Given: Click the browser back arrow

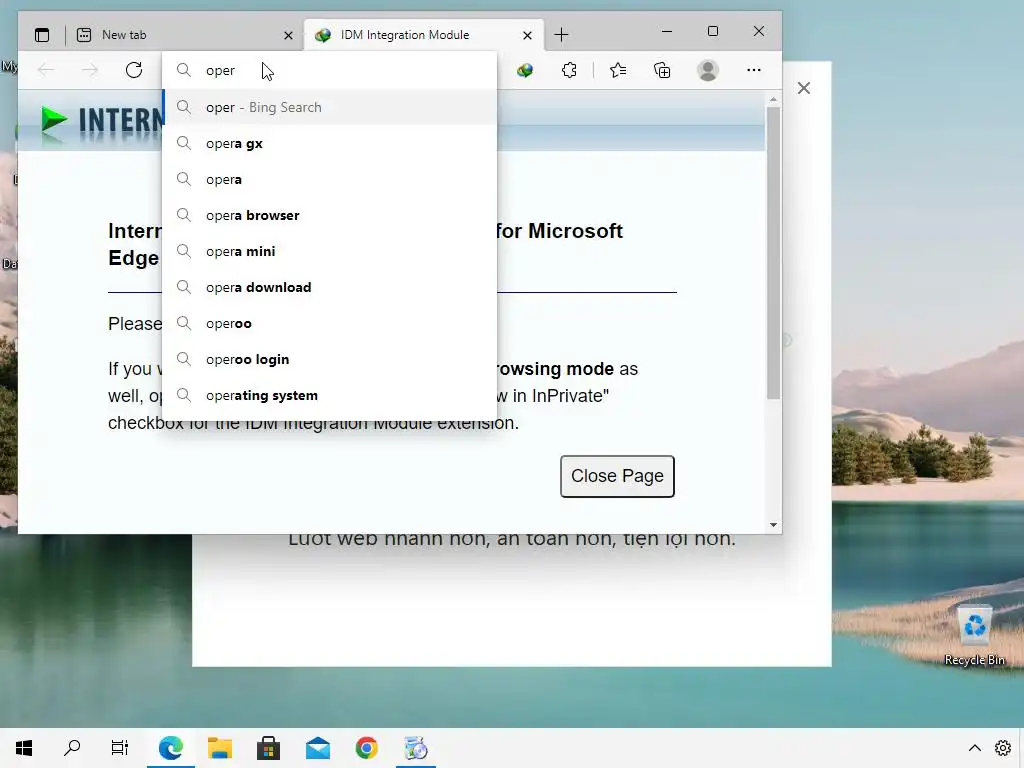Looking at the screenshot, I should [46, 70].
